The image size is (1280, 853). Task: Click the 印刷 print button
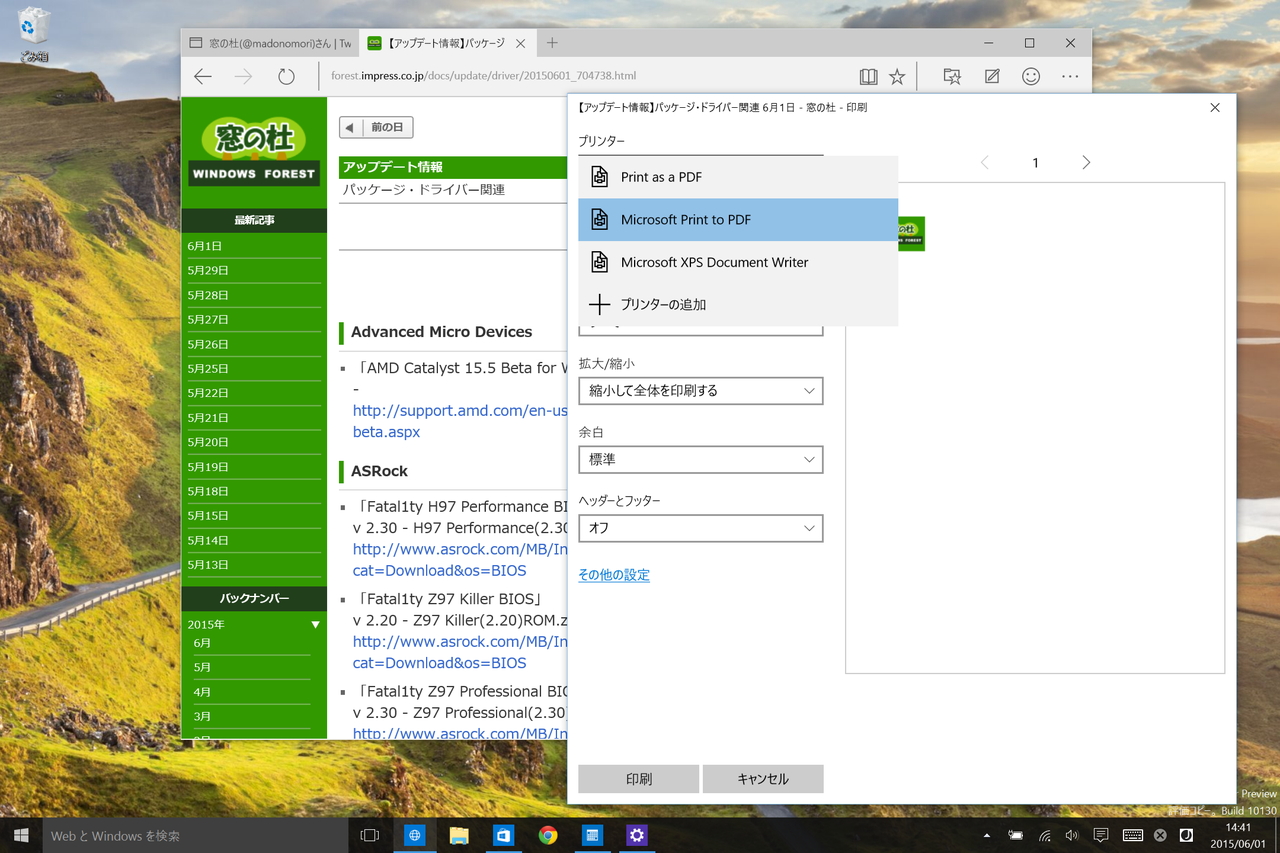[638, 778]
